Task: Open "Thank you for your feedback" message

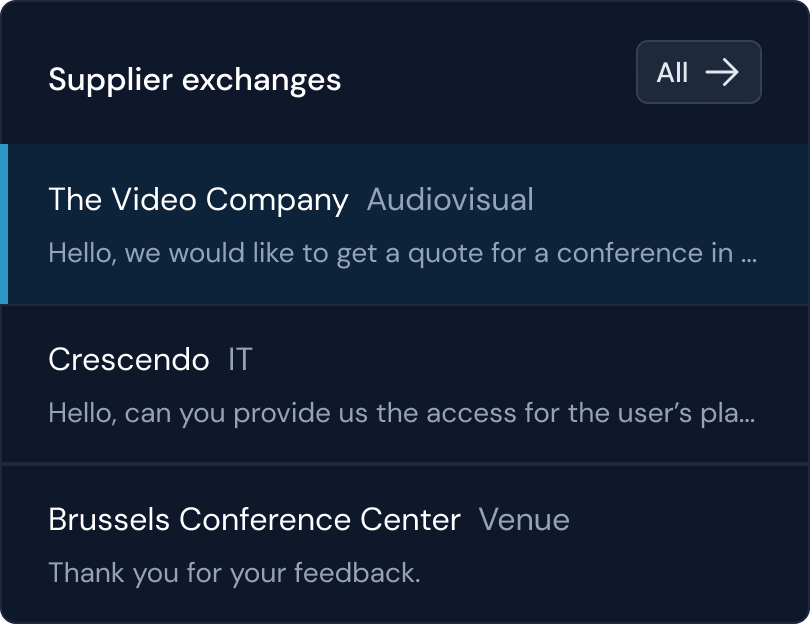Action: (x=234, y=573)
